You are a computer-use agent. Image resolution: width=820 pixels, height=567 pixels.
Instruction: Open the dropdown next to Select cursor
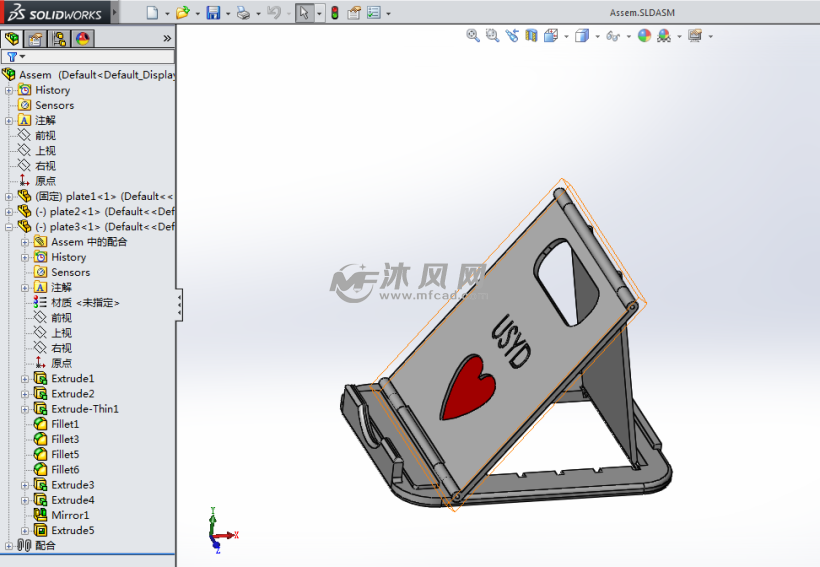coord(319,14)
